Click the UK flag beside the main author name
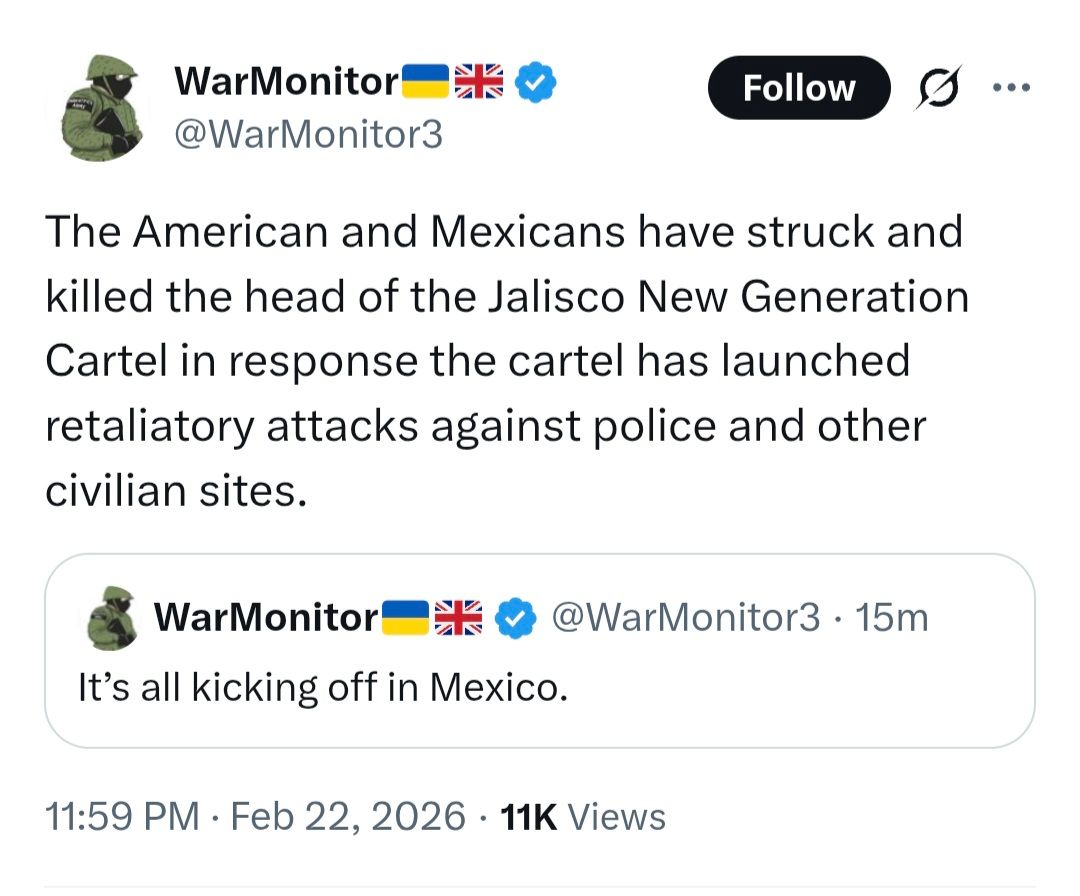The image size is (1080, 896). pos(479,81)
